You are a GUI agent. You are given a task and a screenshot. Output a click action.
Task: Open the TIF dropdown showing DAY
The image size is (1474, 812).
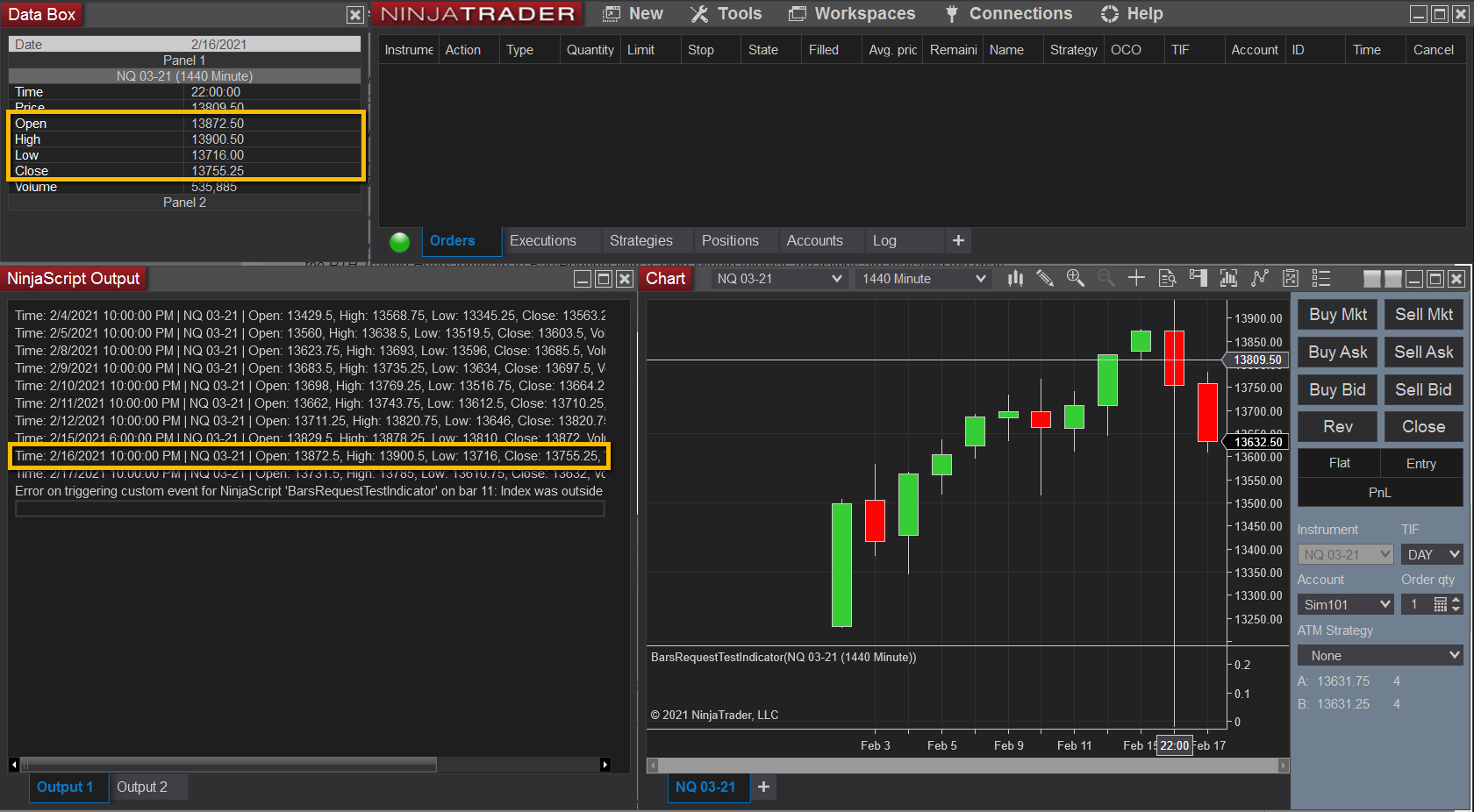click(1432, 554)
